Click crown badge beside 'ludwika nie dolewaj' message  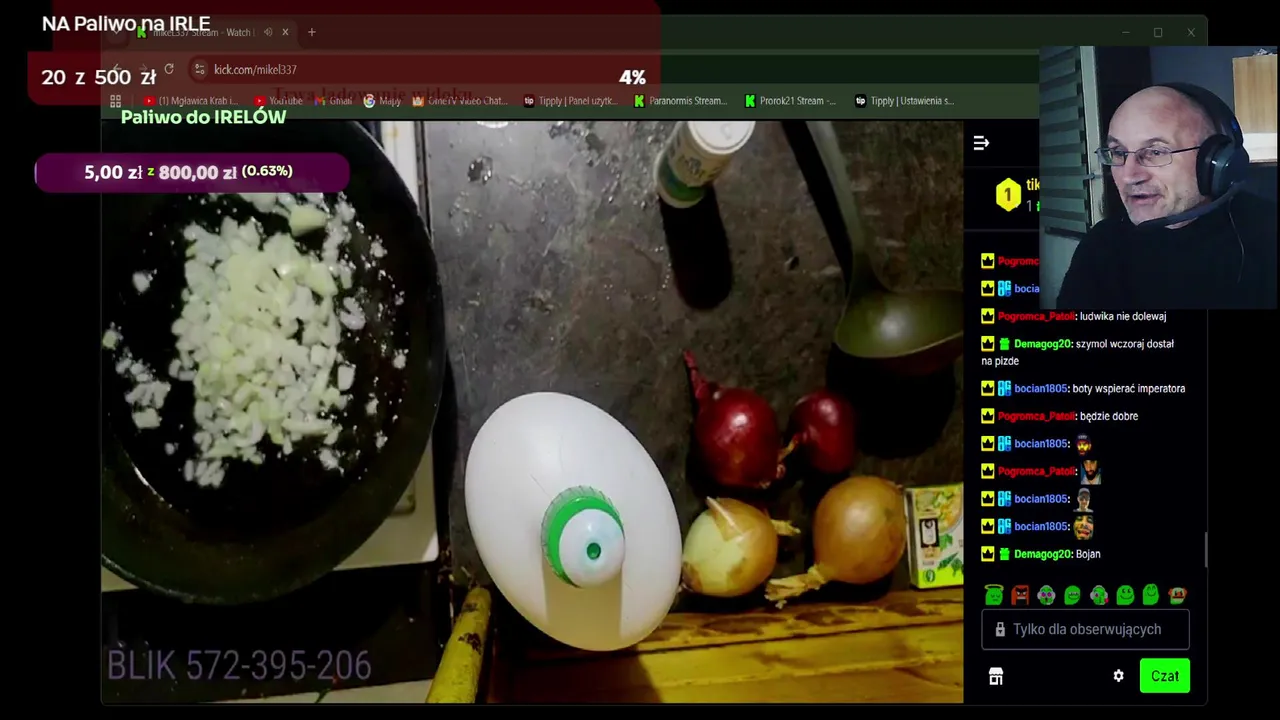988,316
